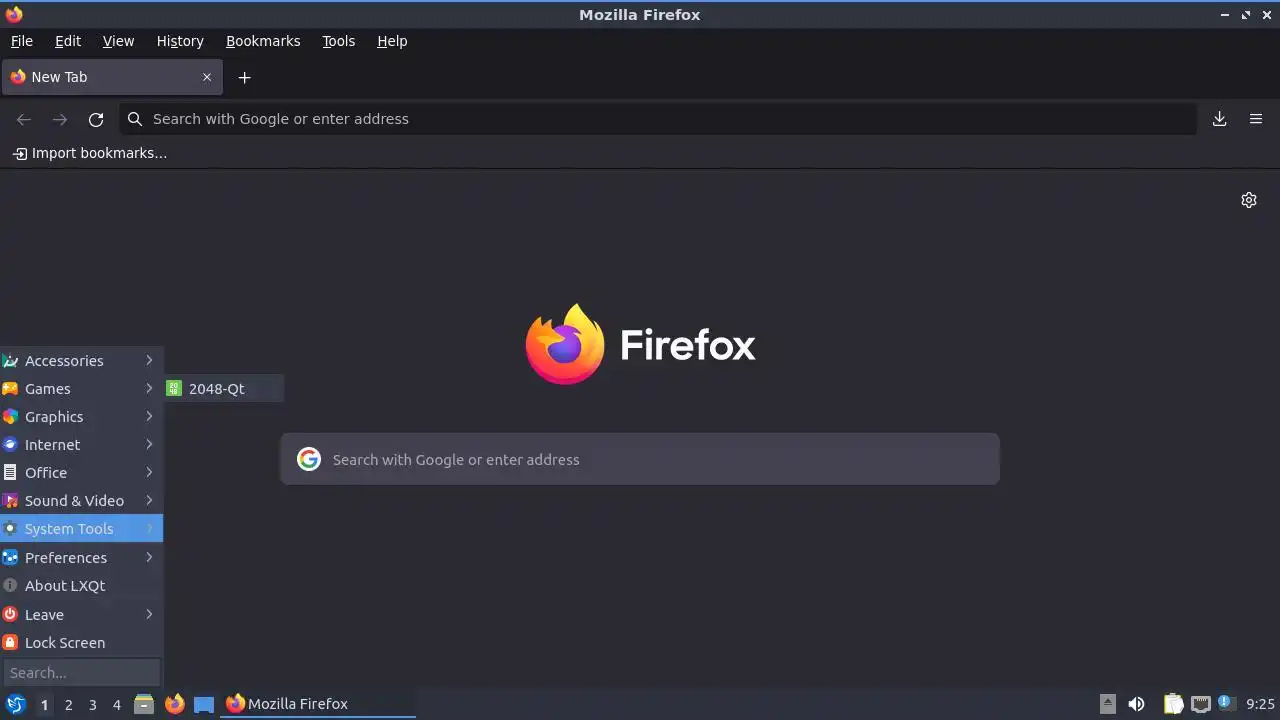This screenshot has height=720, width=1280.
Task: Click the browser Forward arrow
Action: click(60, 119)
